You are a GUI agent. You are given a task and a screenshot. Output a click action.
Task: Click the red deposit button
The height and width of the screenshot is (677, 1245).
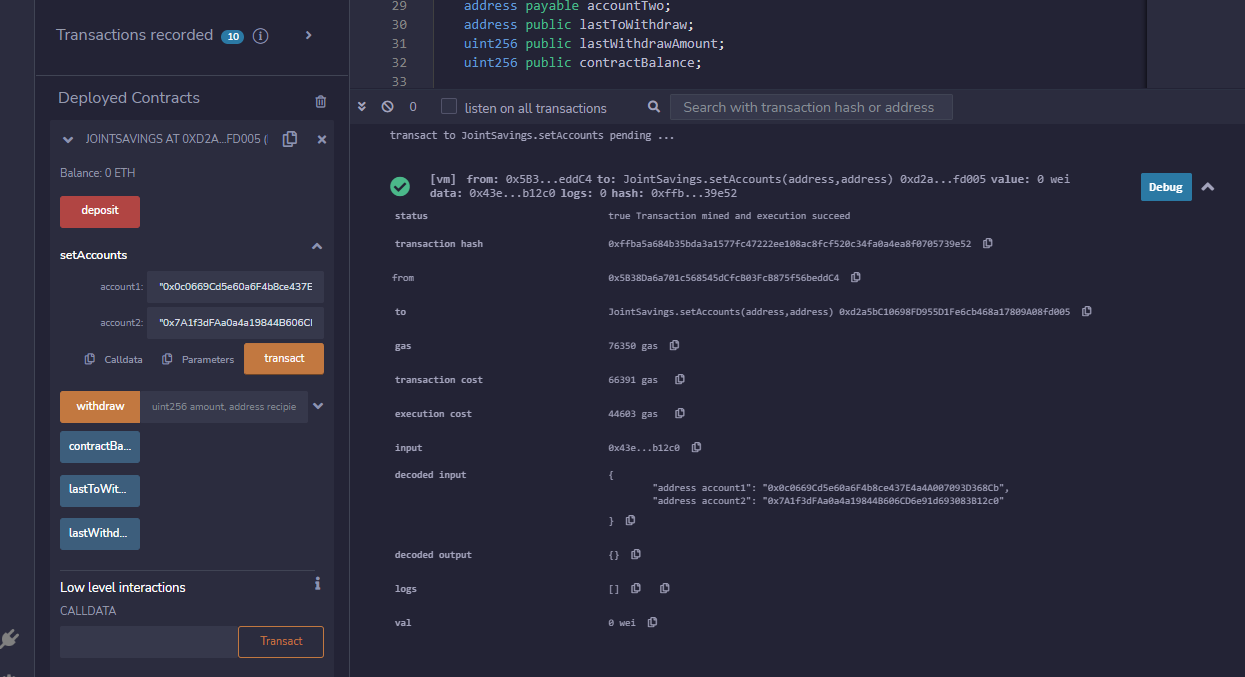[x=100, y=211]
